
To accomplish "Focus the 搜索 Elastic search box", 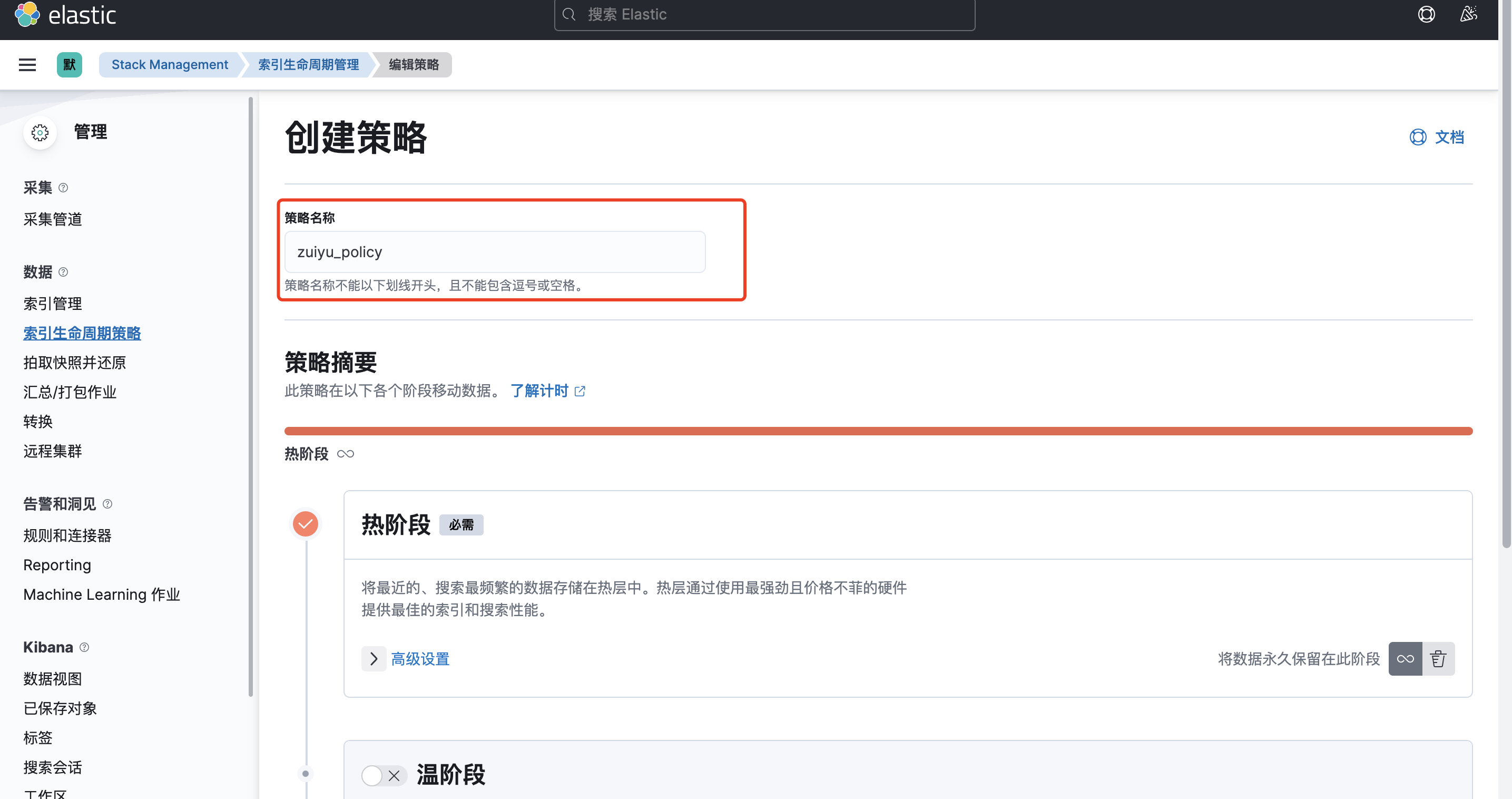I will click(x=764, y=14).
